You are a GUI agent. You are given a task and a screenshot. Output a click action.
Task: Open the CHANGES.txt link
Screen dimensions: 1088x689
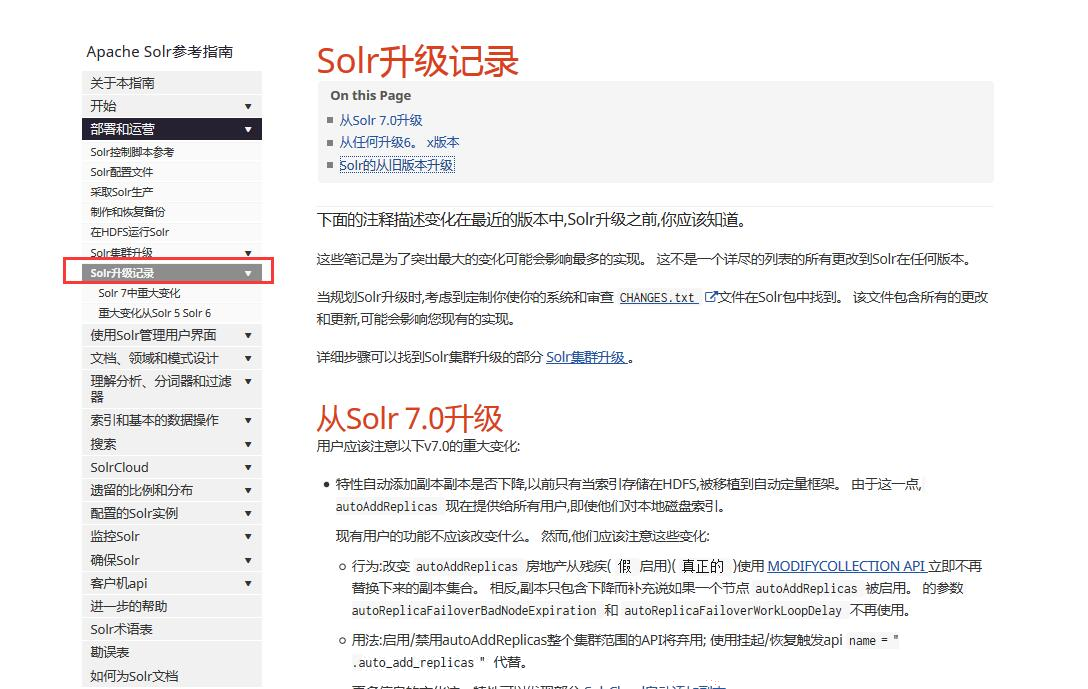click(658, 298)
